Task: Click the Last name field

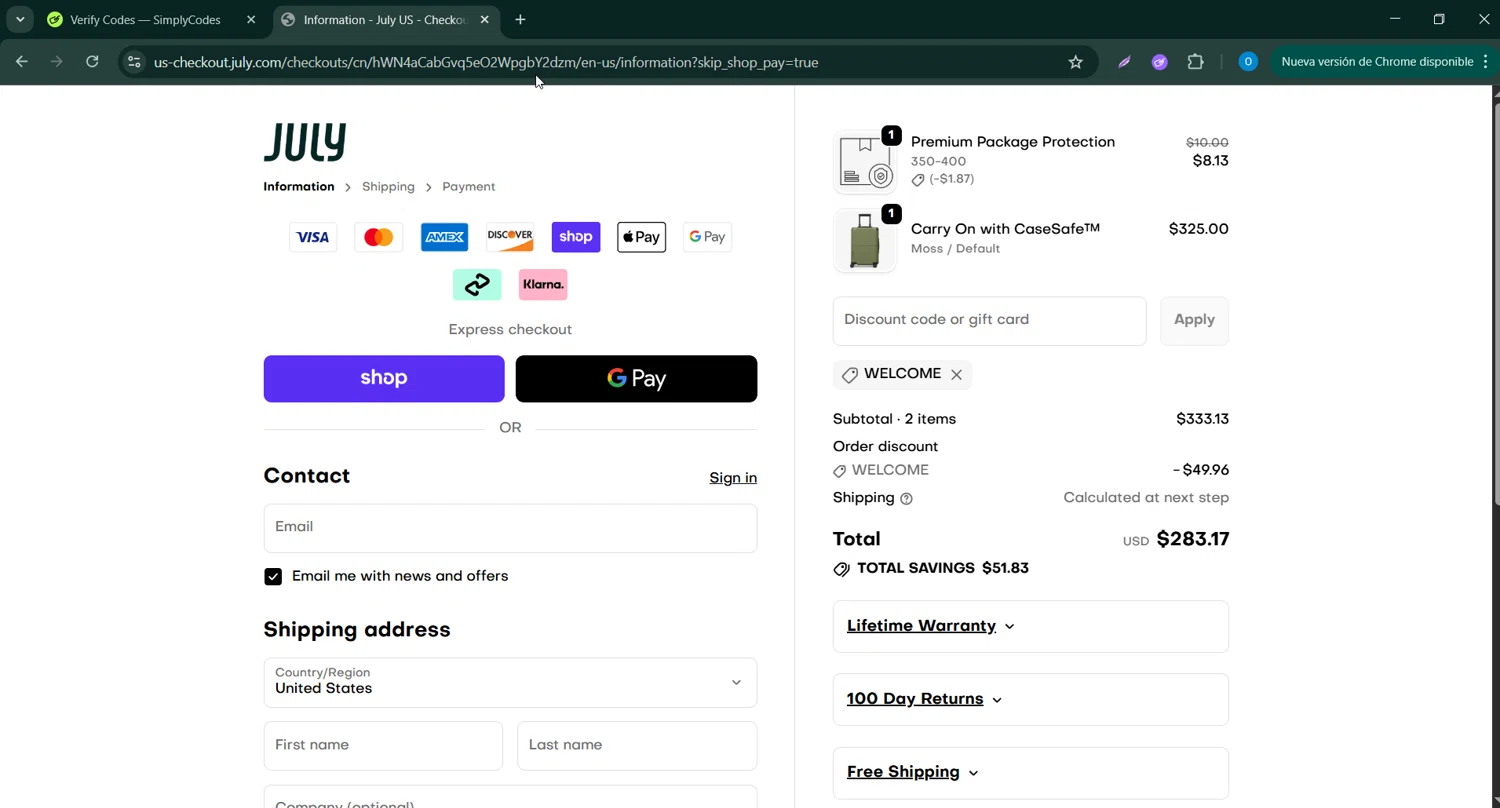Action: tap(637, 746)
